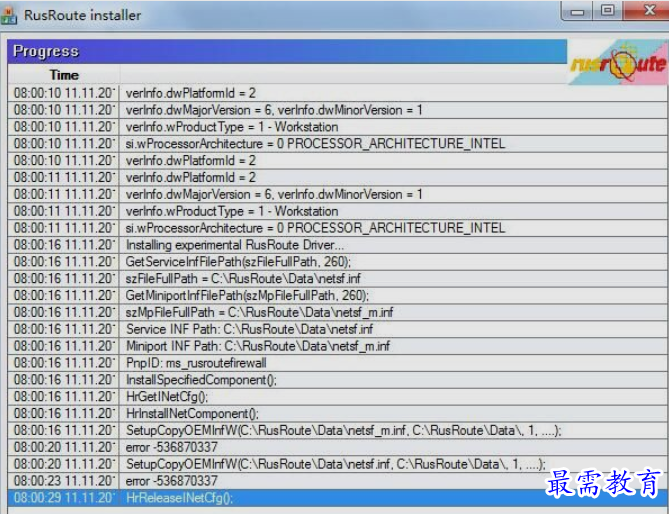669x514 pixels.
Task: Select SetupCopyOEMInfW netsf_m.inf row
Action: coord(337,430)
